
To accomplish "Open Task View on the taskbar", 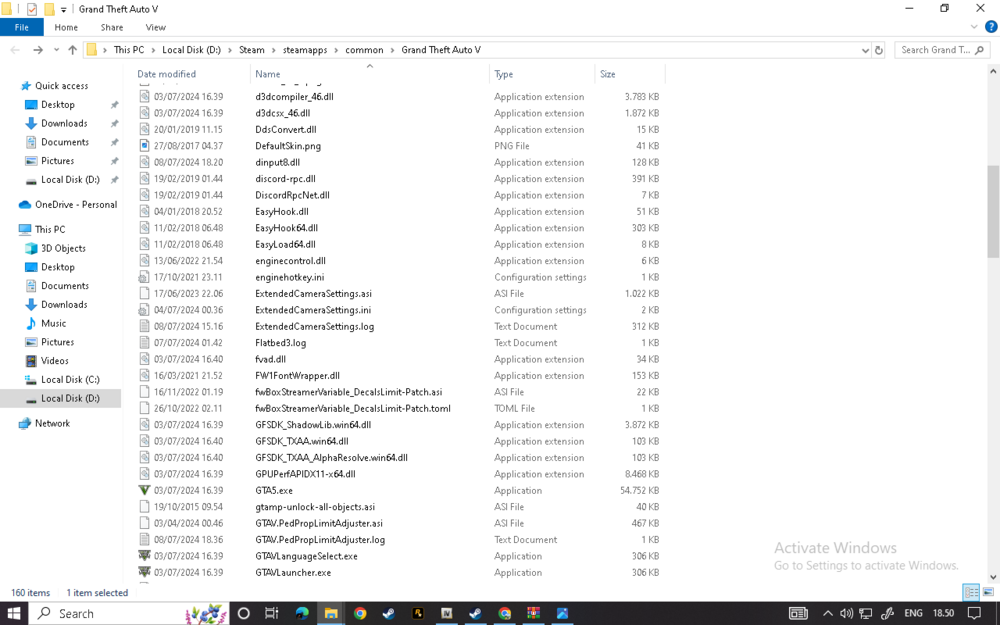I will (x=271, y=613).
